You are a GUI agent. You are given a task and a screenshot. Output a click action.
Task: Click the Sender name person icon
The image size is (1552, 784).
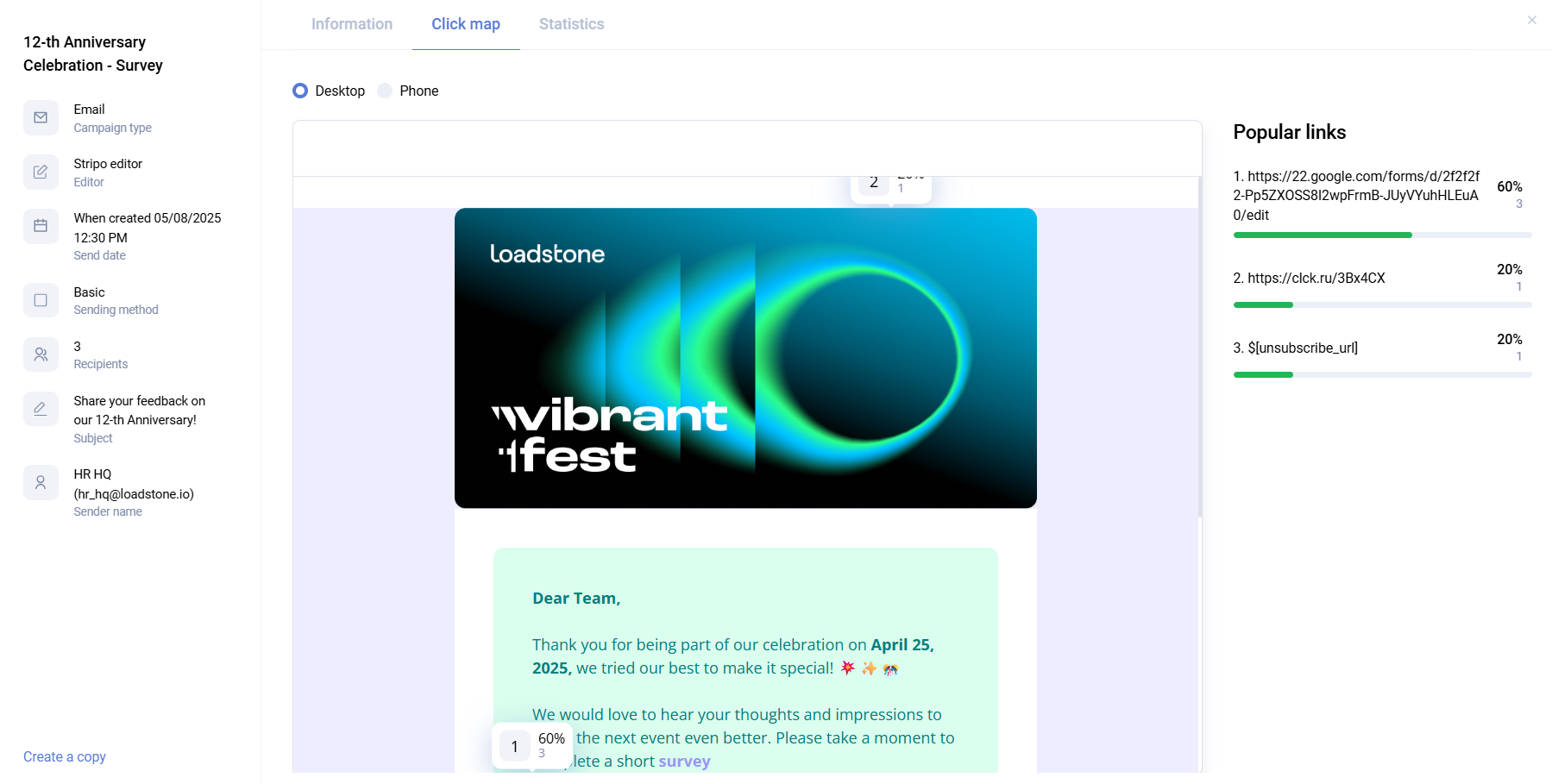tap(41, 483)
